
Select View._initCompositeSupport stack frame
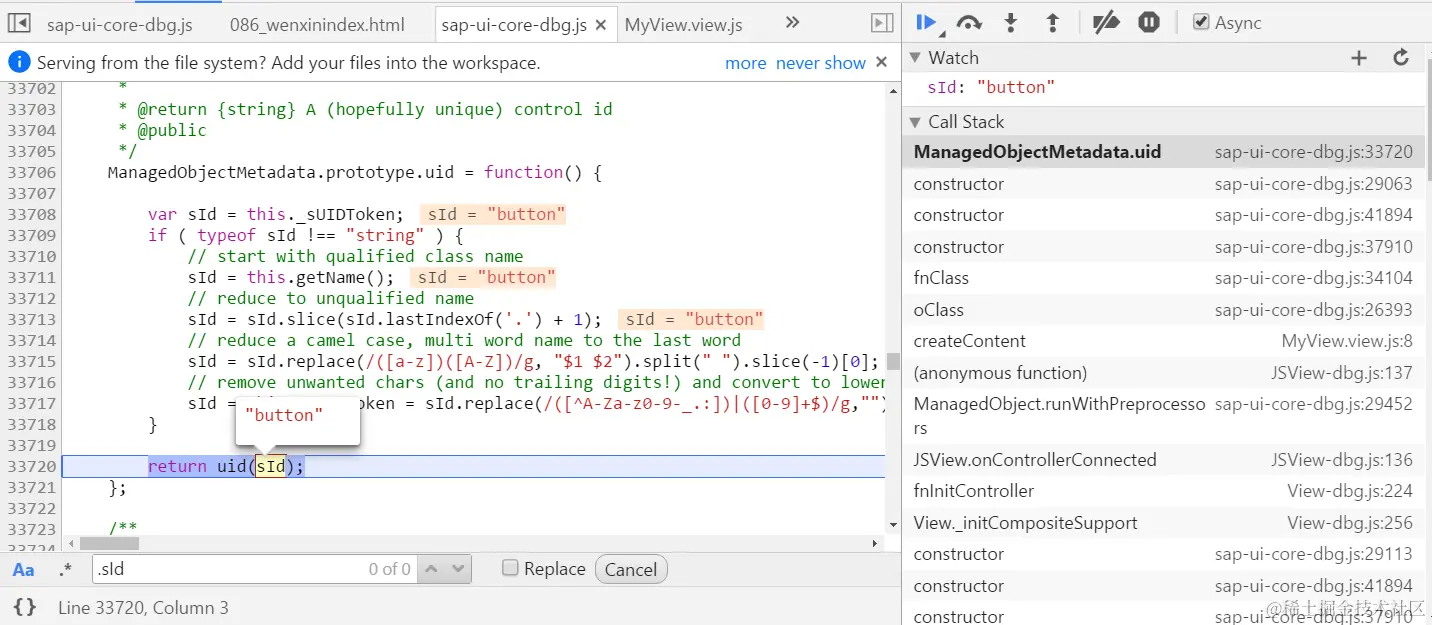point(1163,523)
